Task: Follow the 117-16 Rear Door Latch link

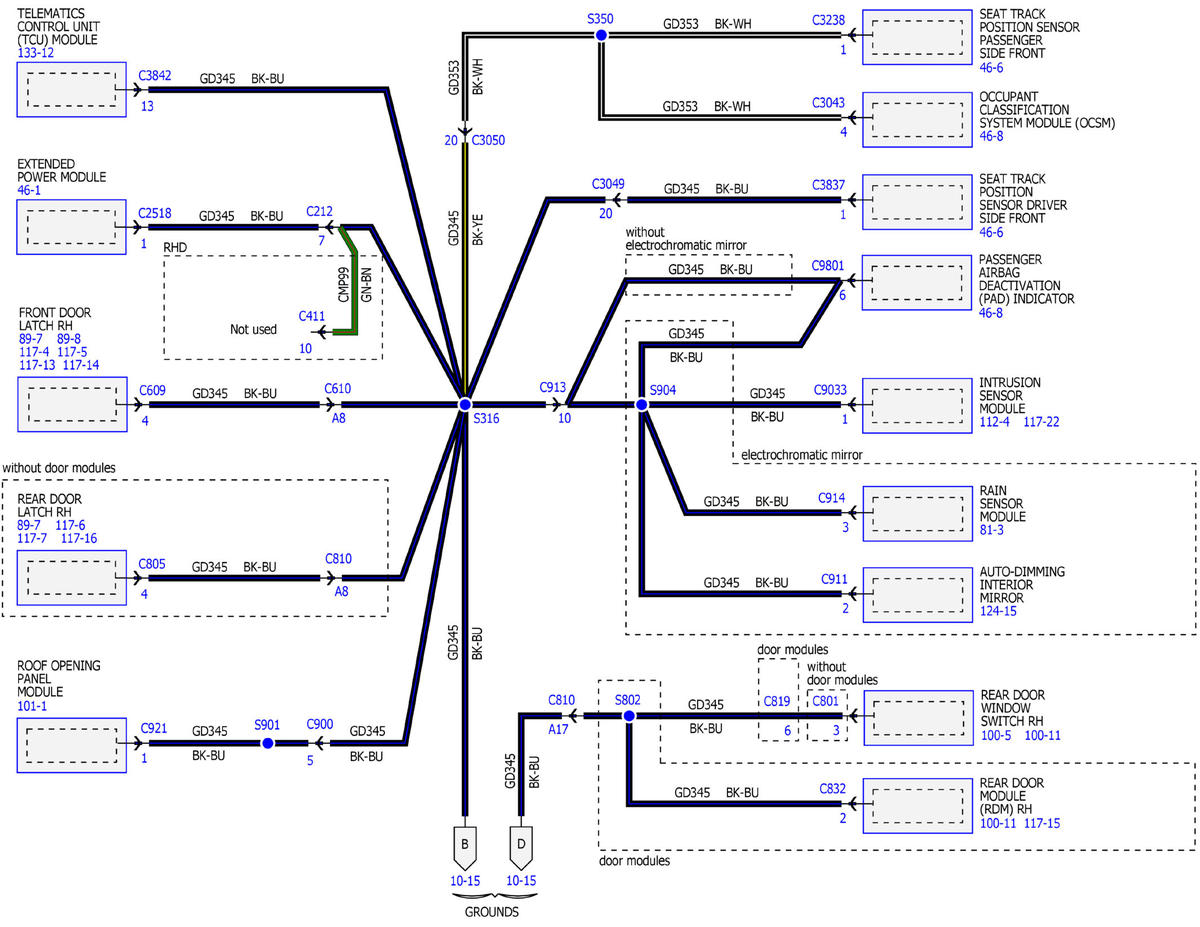Action: point(81,538)
